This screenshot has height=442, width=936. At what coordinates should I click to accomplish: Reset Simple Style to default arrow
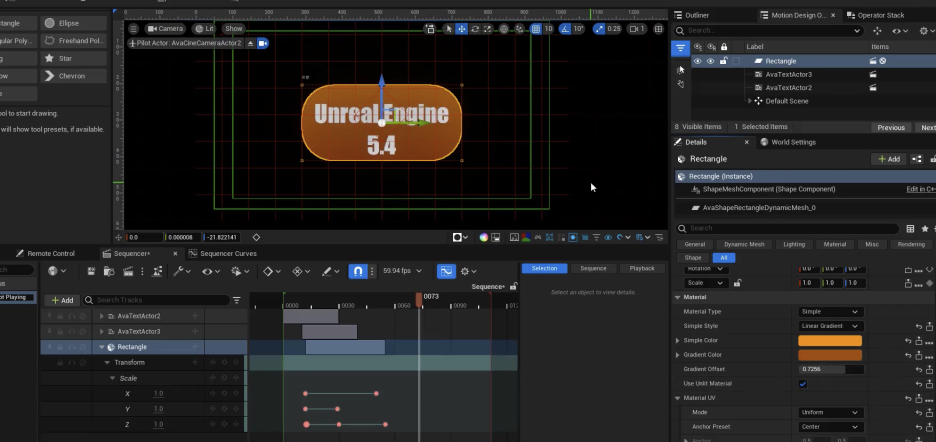917,326
